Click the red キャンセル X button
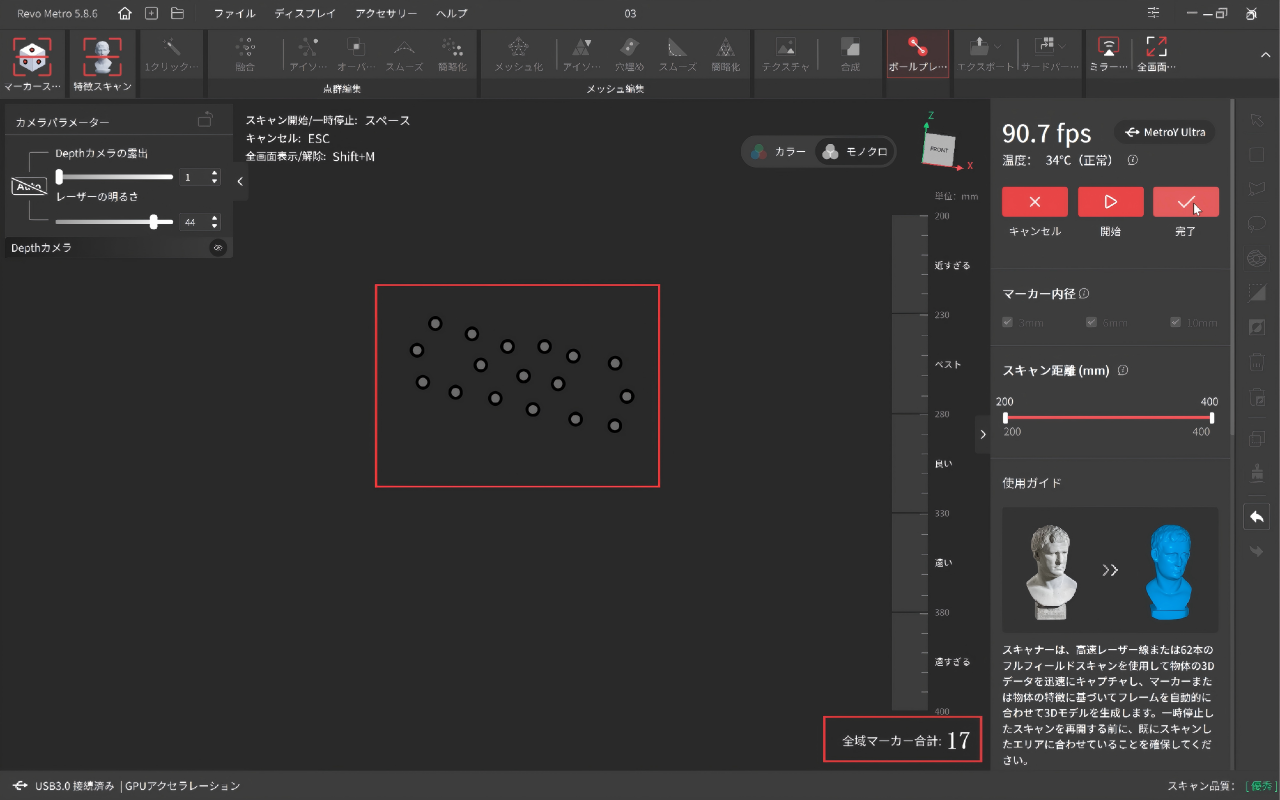Viewport: 1280px width, 800px height. click(x=1035, y=201)
